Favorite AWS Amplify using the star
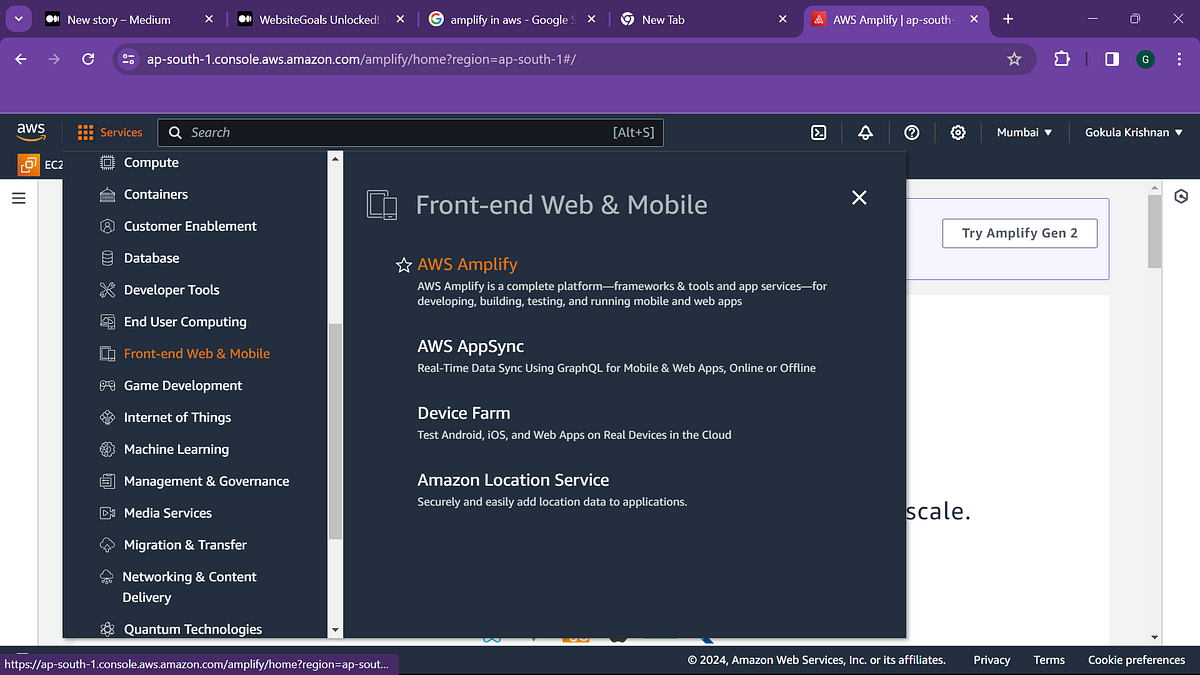 403,265
